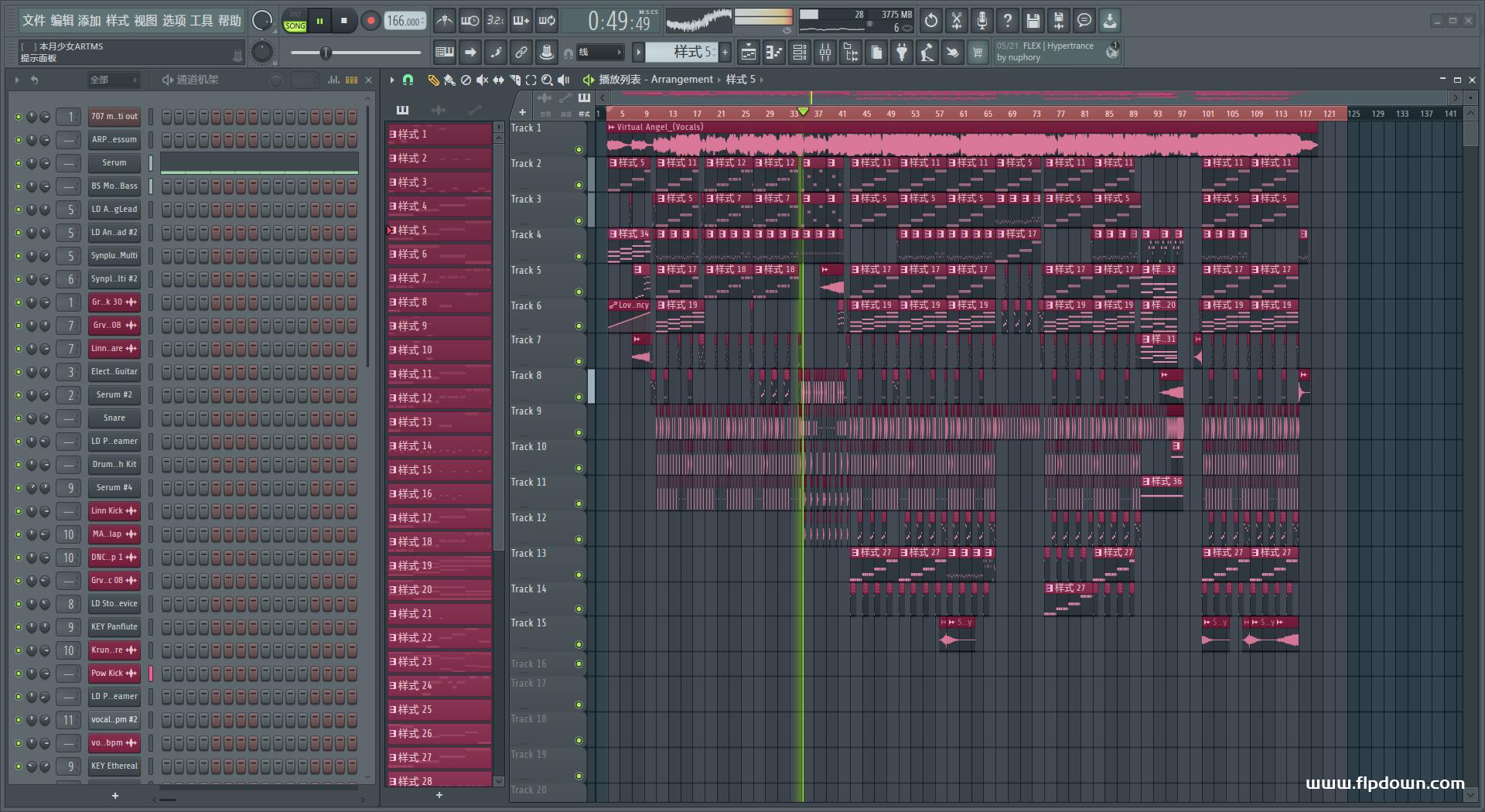
Task: Open the 帮助 menu
Action: tap(229, 21)
